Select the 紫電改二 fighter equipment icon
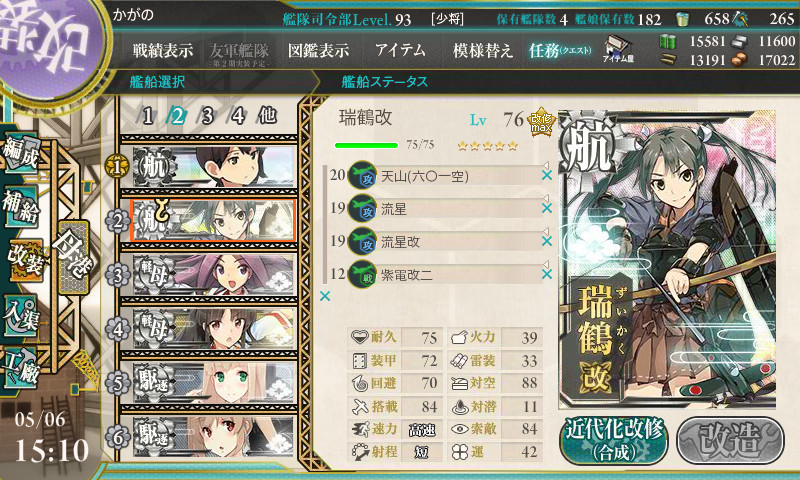This screenshot has height=480, width=800. tap(362, 274)
